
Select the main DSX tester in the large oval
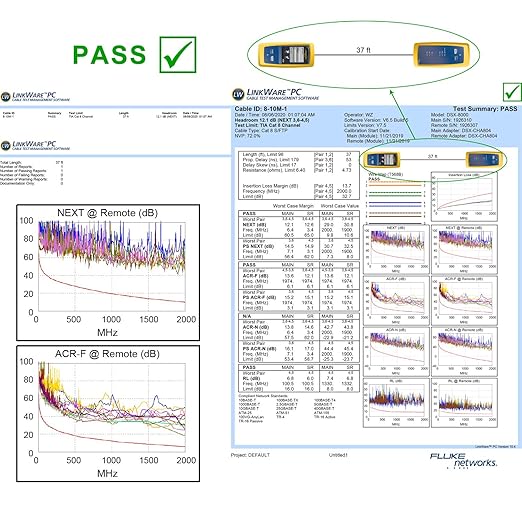click(286, 54)
